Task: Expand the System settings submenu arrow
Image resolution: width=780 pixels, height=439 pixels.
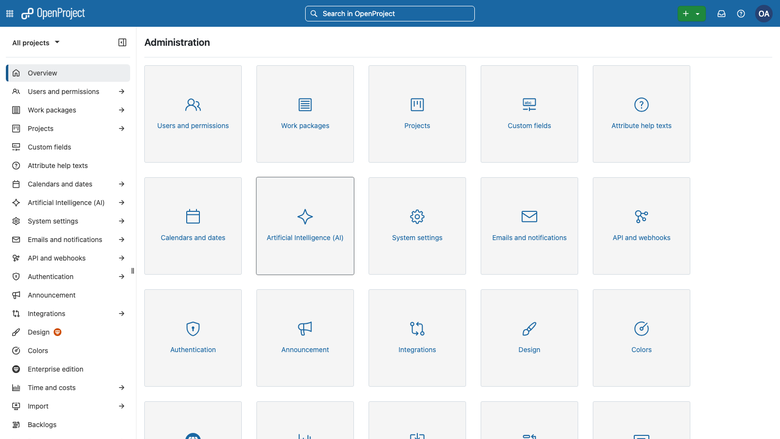Action: click(x=121, y=221)
